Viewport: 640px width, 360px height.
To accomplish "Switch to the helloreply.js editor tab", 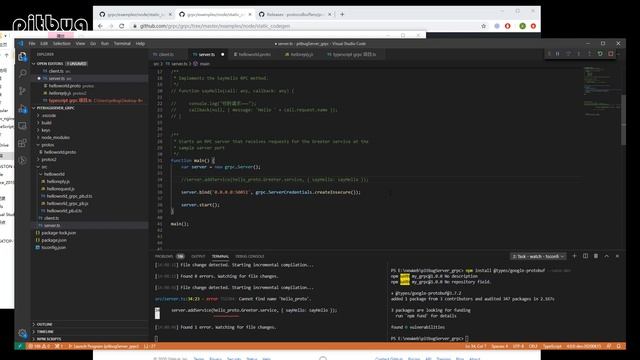I will [x=302, y=54].
